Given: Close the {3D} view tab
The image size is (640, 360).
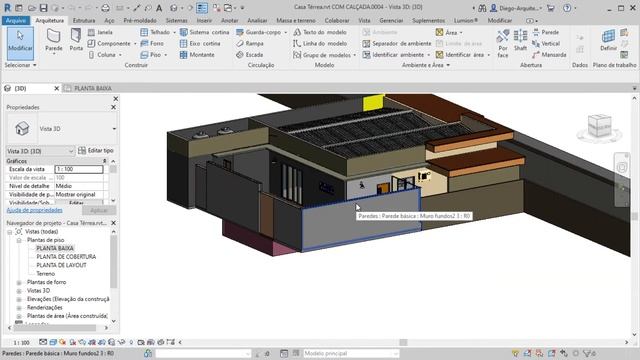Looking at the screenshot, I should 57,88.
